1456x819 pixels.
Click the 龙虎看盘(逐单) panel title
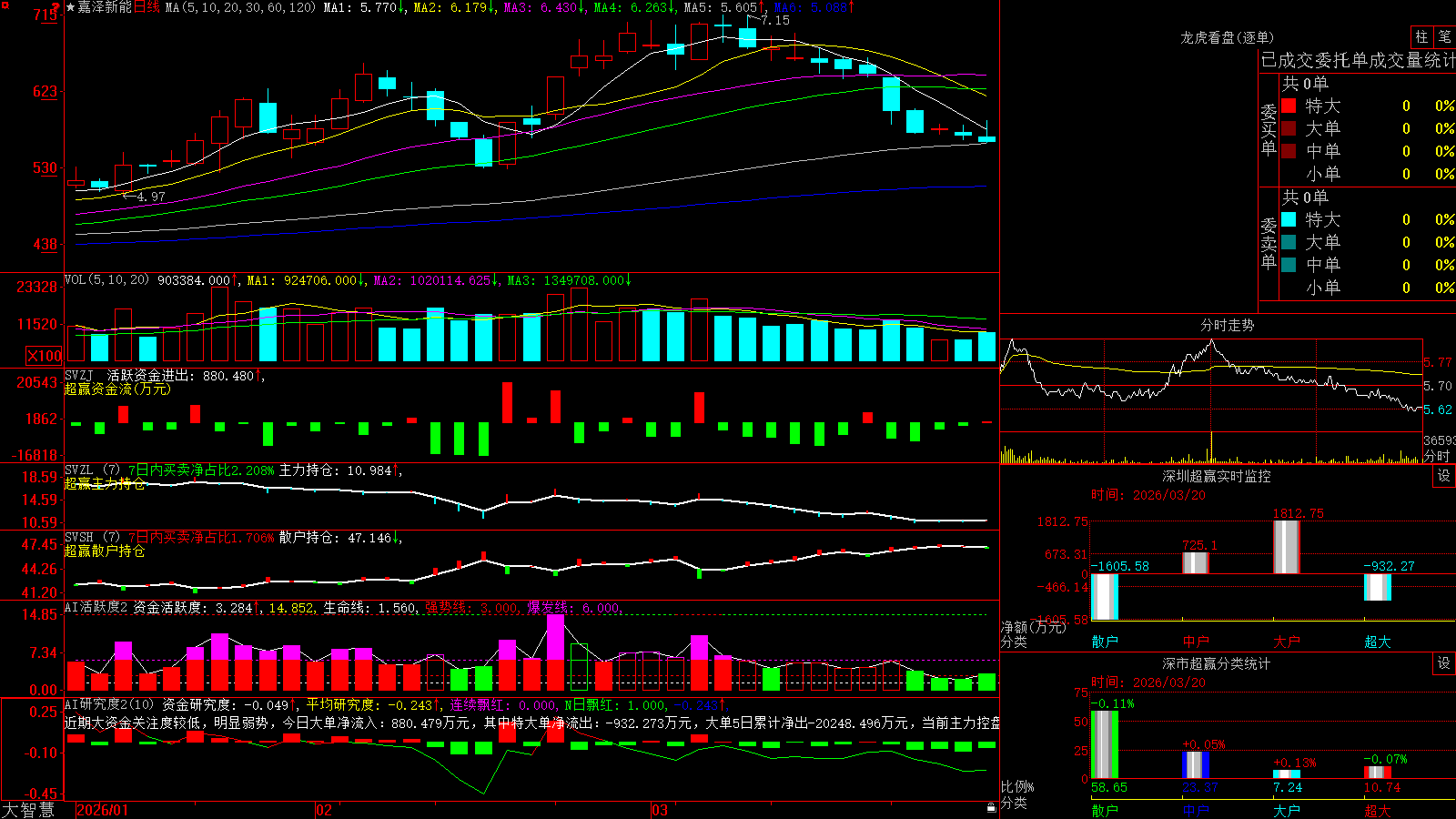[x=1227, y=37]
